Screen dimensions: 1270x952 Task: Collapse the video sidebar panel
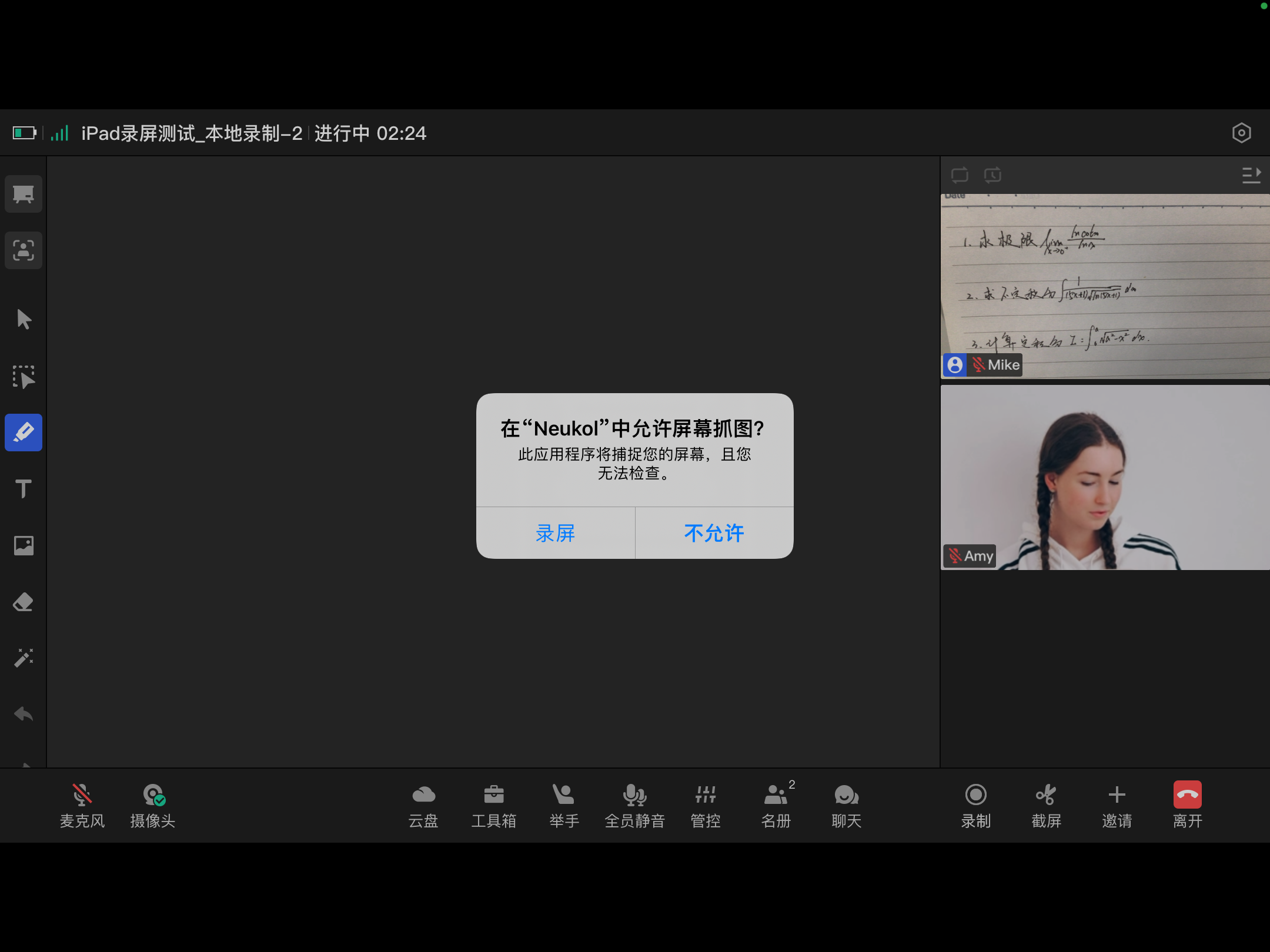point(1251,175)
